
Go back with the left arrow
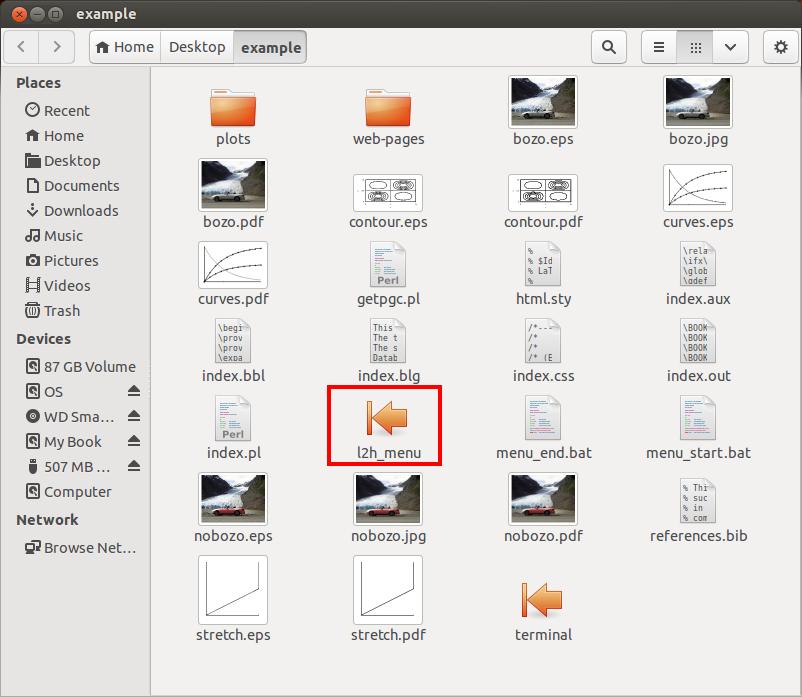coord(22,47)
